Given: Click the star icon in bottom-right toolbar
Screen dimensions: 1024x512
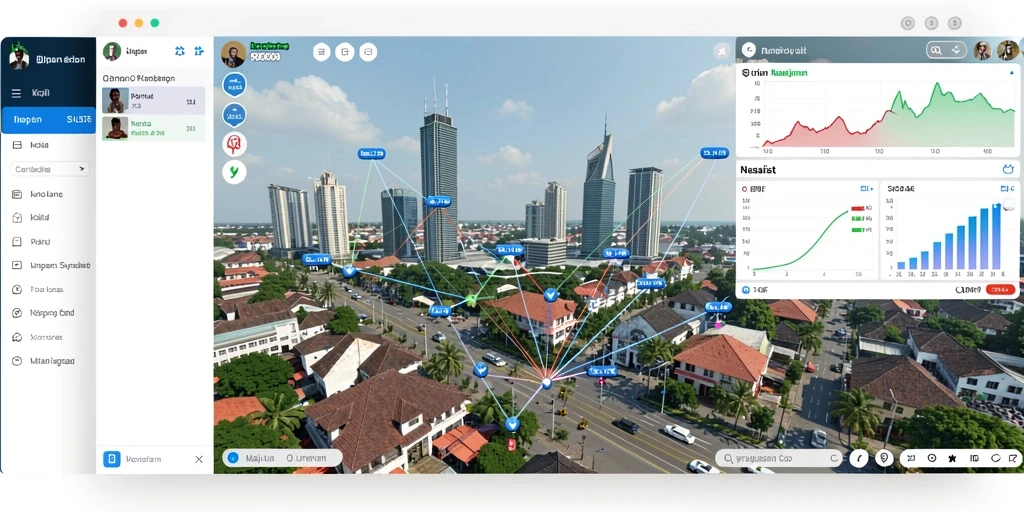Looking at the screenshot, I should (952, 458).
